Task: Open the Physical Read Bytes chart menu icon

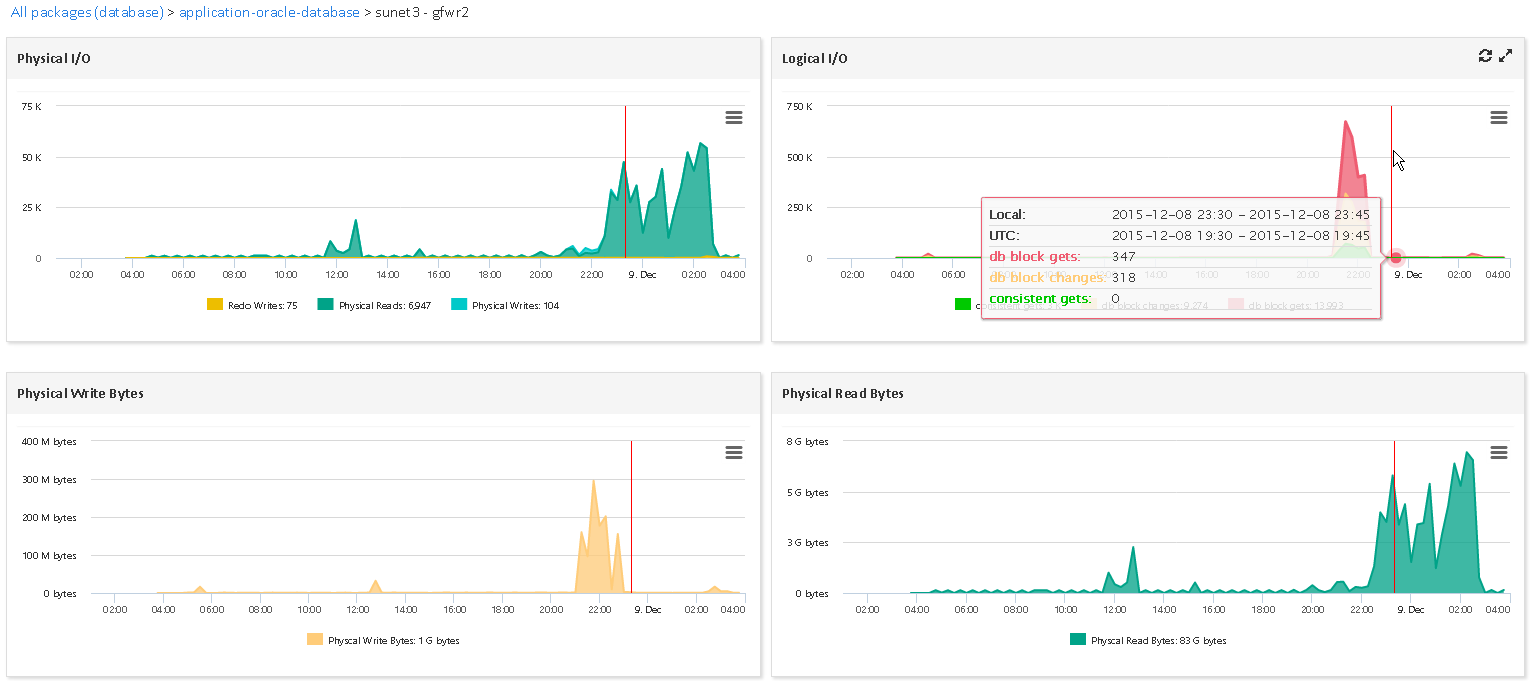Action: pyautogui.click(x=1498, y=452)
